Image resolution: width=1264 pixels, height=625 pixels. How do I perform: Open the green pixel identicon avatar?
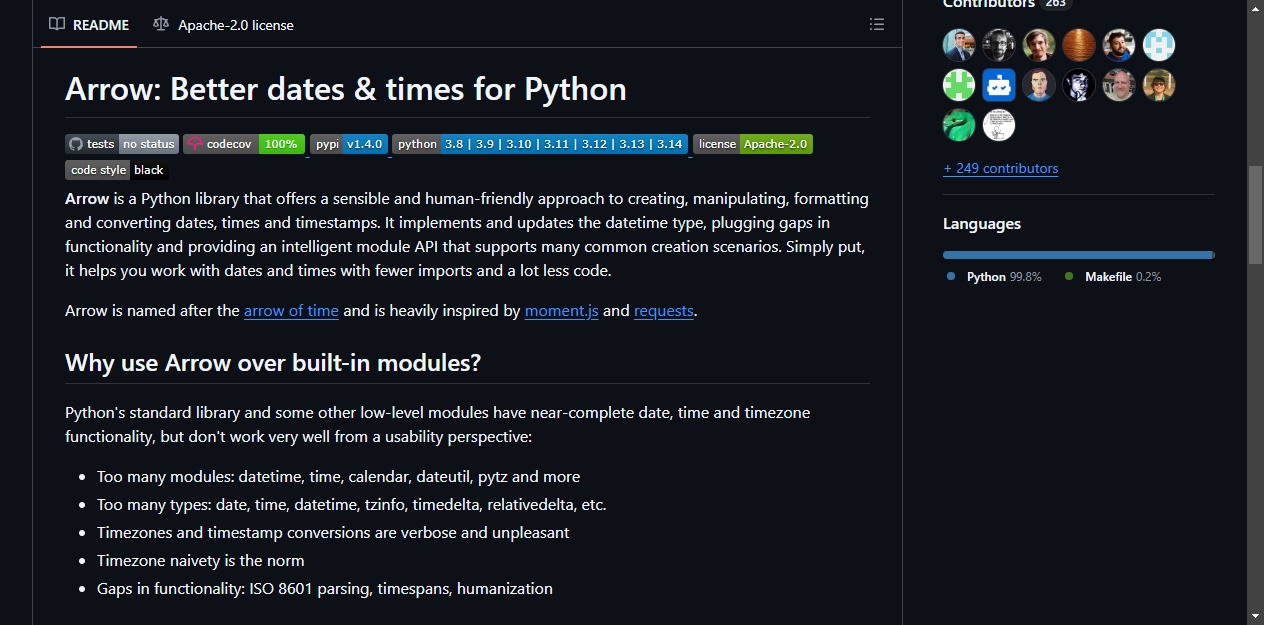[959, 85]
